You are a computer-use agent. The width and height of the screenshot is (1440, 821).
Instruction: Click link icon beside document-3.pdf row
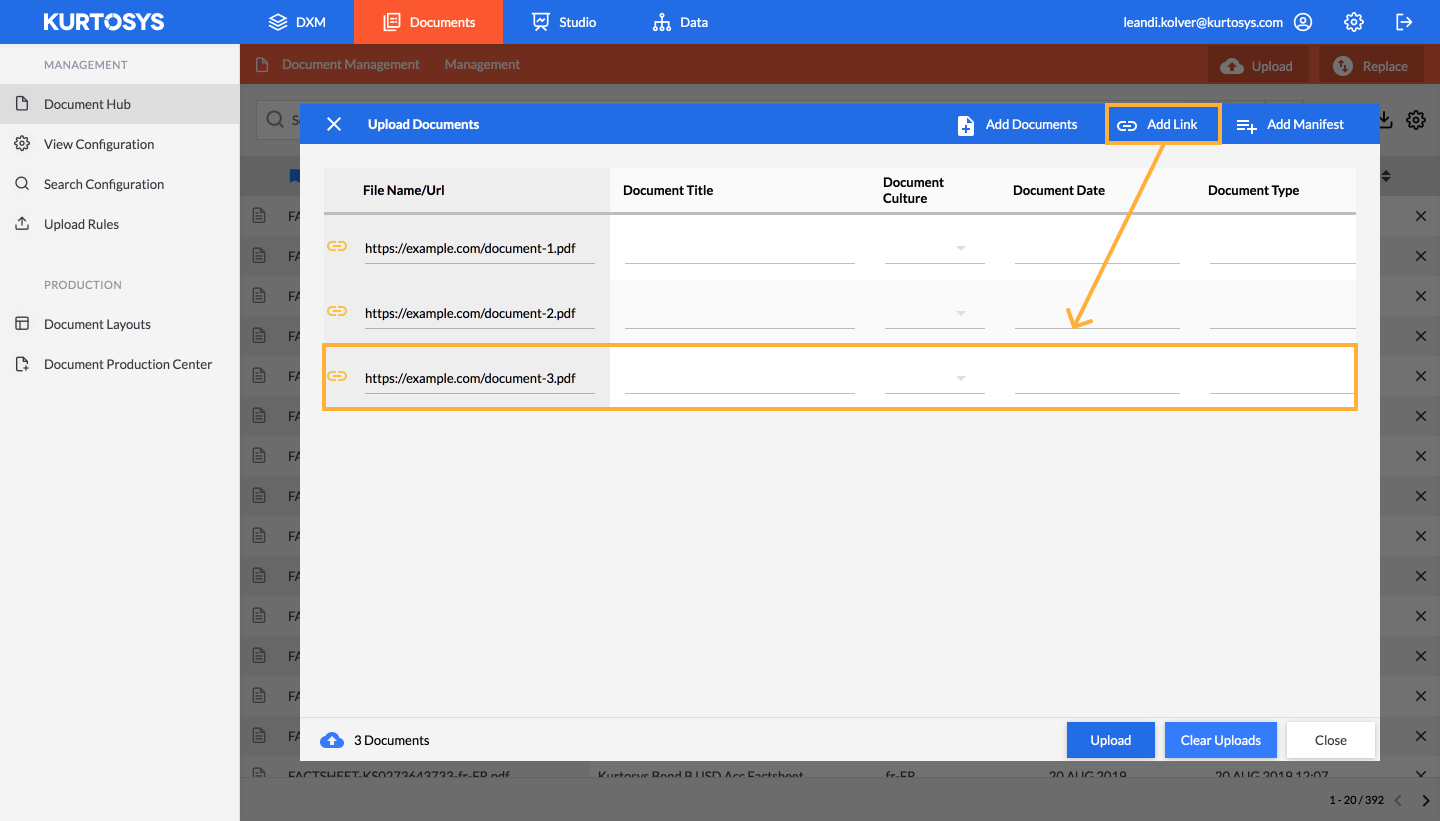point(337,377)
